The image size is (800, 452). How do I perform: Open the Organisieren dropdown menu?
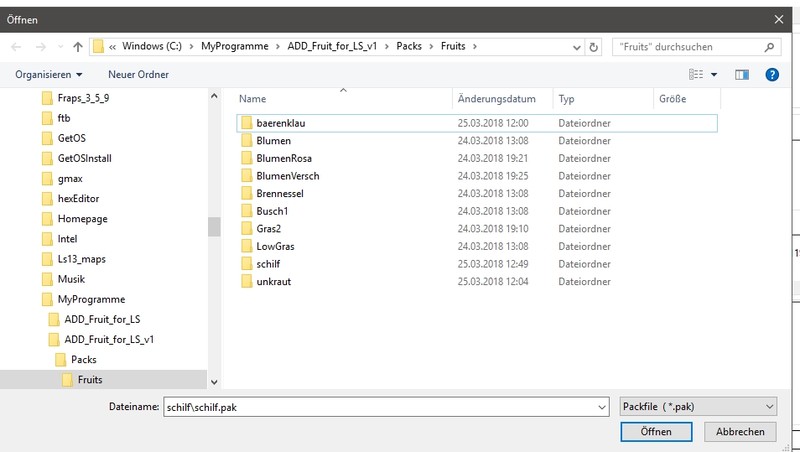tap(49, 74)
